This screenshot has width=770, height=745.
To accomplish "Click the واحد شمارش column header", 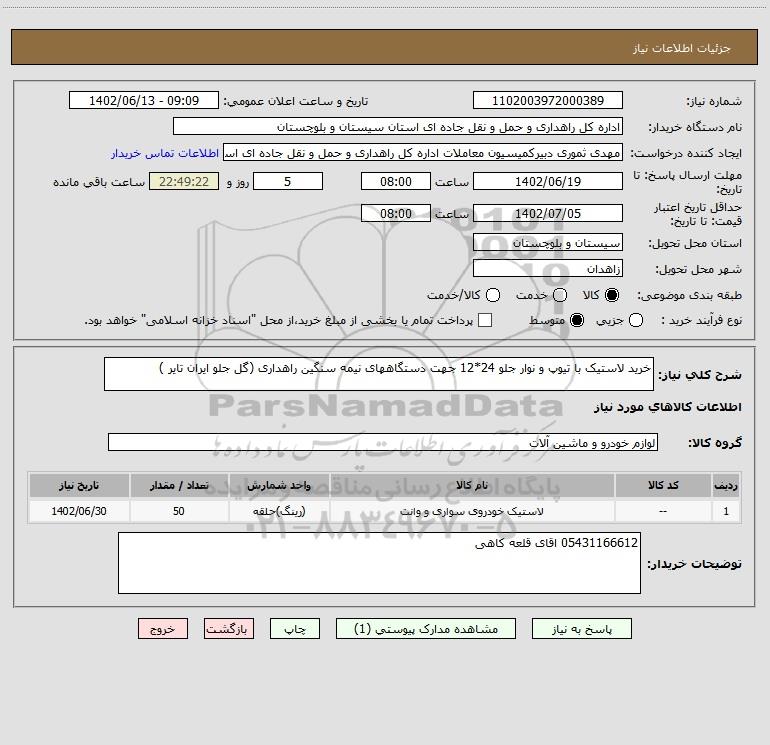I will [279, 485].
